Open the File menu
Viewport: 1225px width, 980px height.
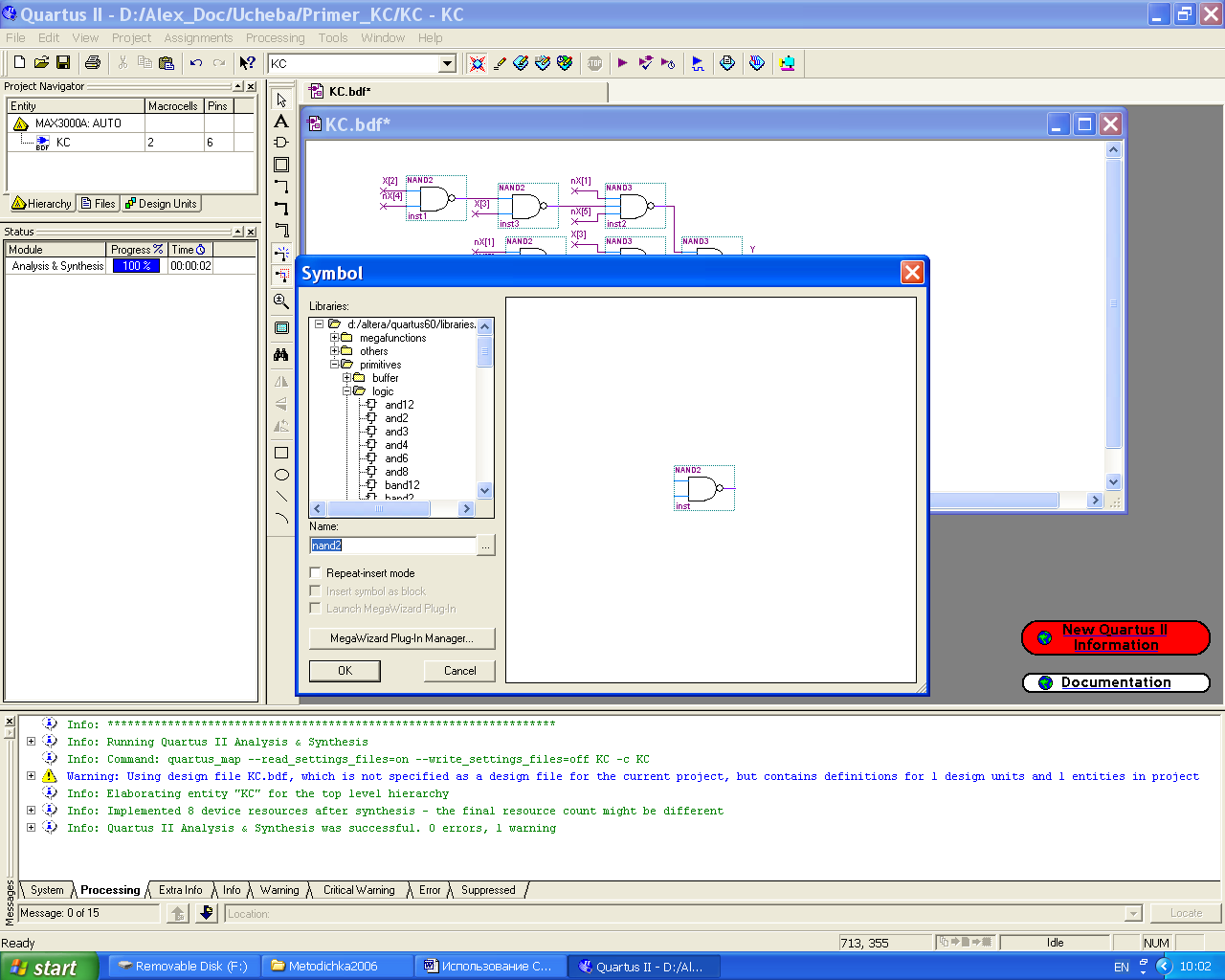[x=15, y=37]
